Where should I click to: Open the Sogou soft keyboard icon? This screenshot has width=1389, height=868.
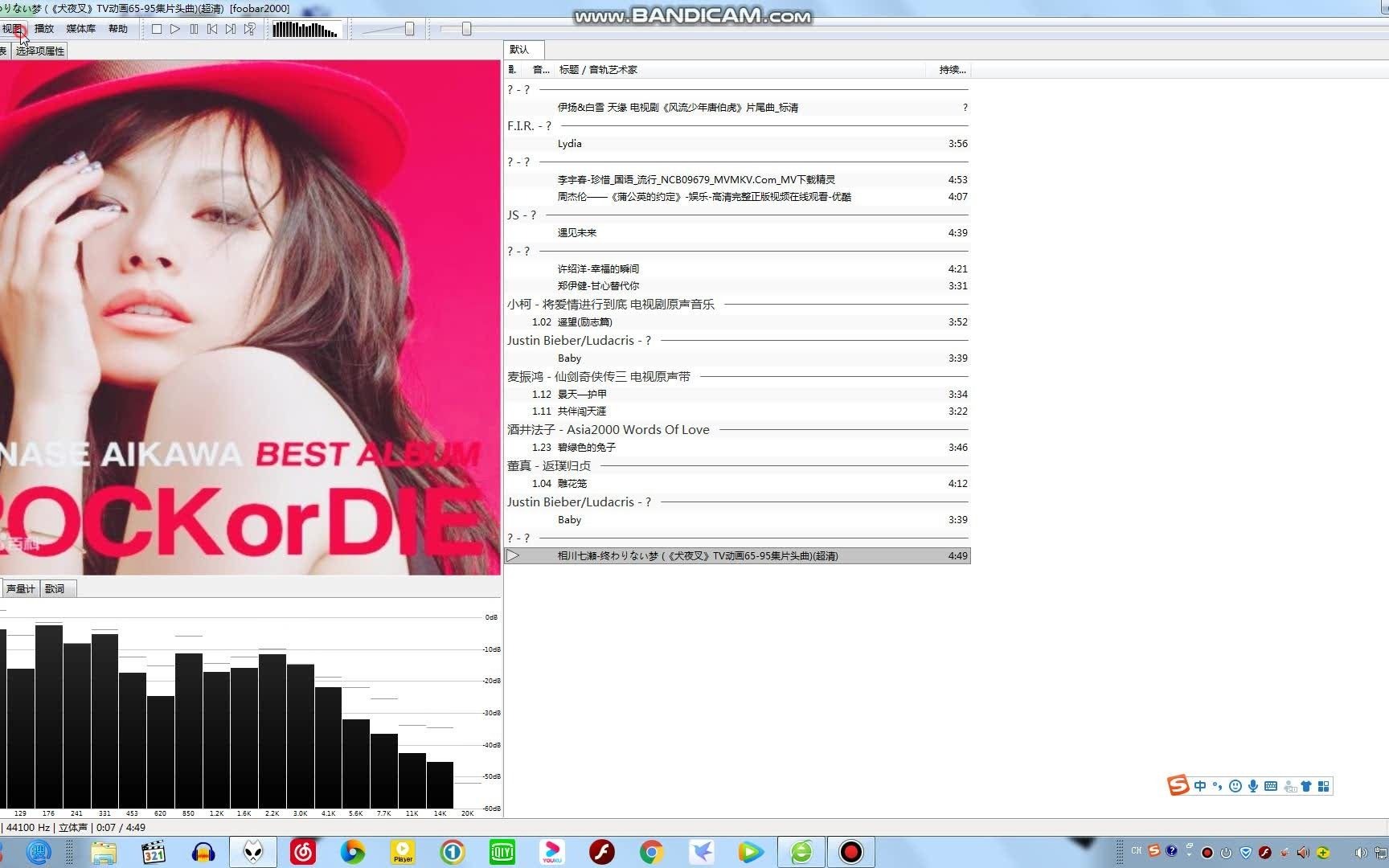pos(1271,786)
